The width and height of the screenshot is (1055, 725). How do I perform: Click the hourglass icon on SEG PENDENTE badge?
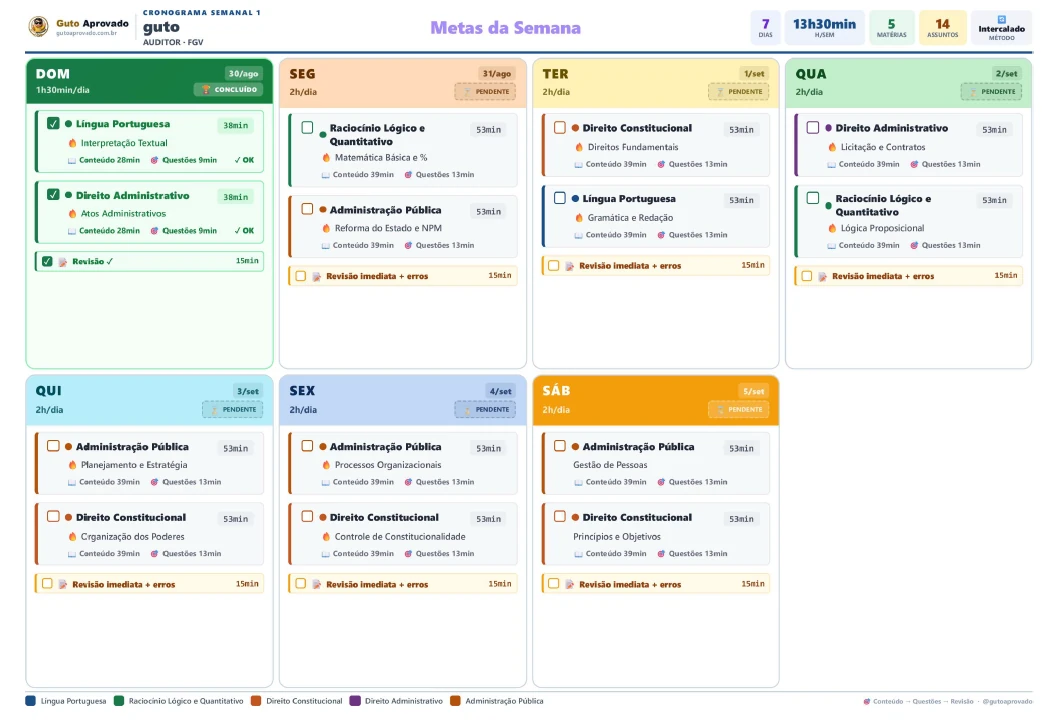pyautogui.click(x=467, y=91)
